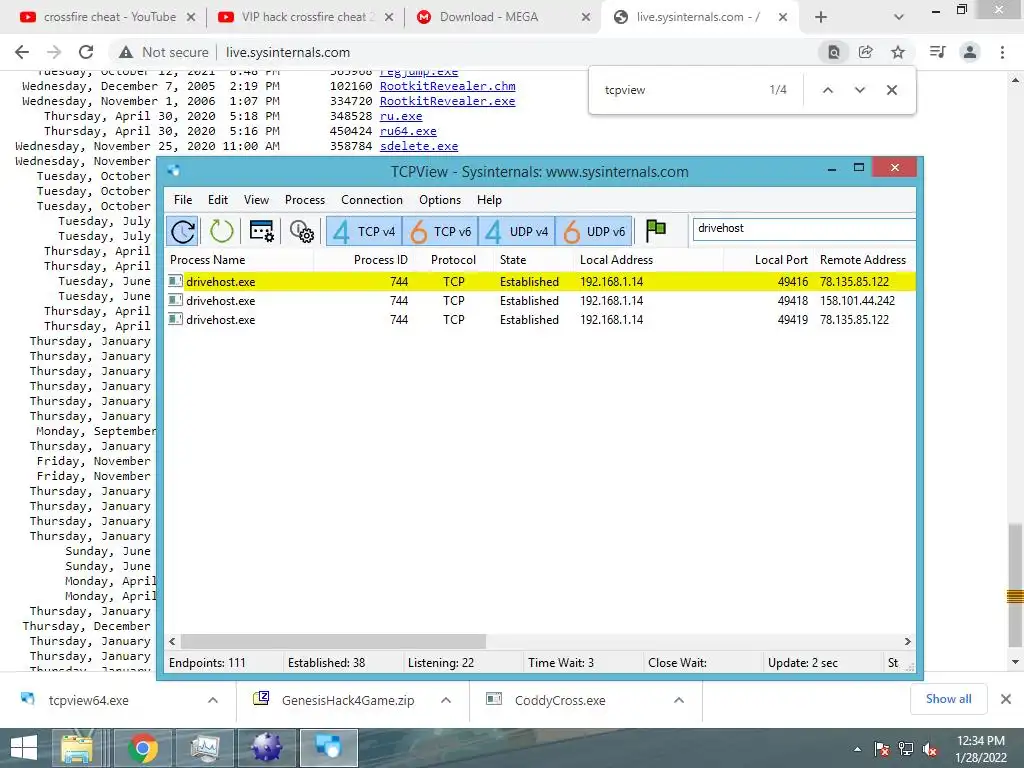Sort by Remote Address column header
The image size is (1024, 768).
coord(863,260)
